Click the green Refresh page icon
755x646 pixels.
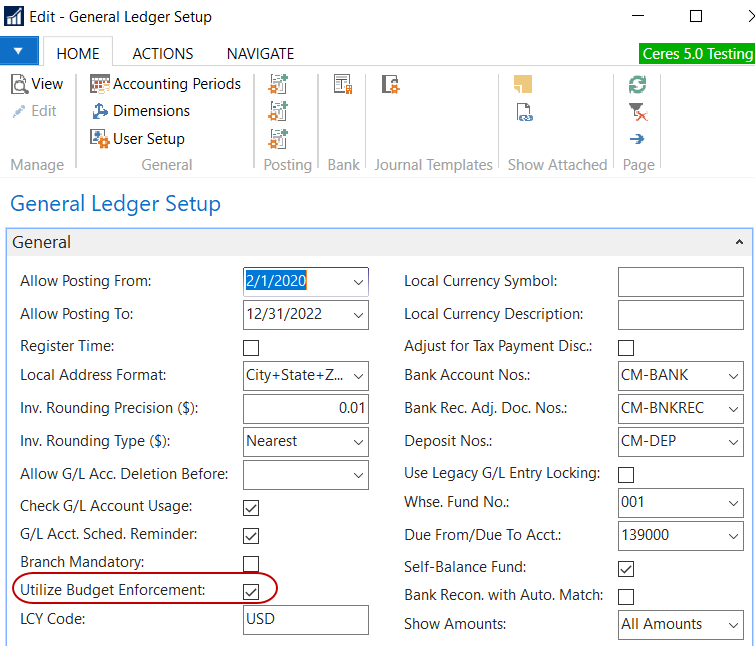[x=637, y=84]
